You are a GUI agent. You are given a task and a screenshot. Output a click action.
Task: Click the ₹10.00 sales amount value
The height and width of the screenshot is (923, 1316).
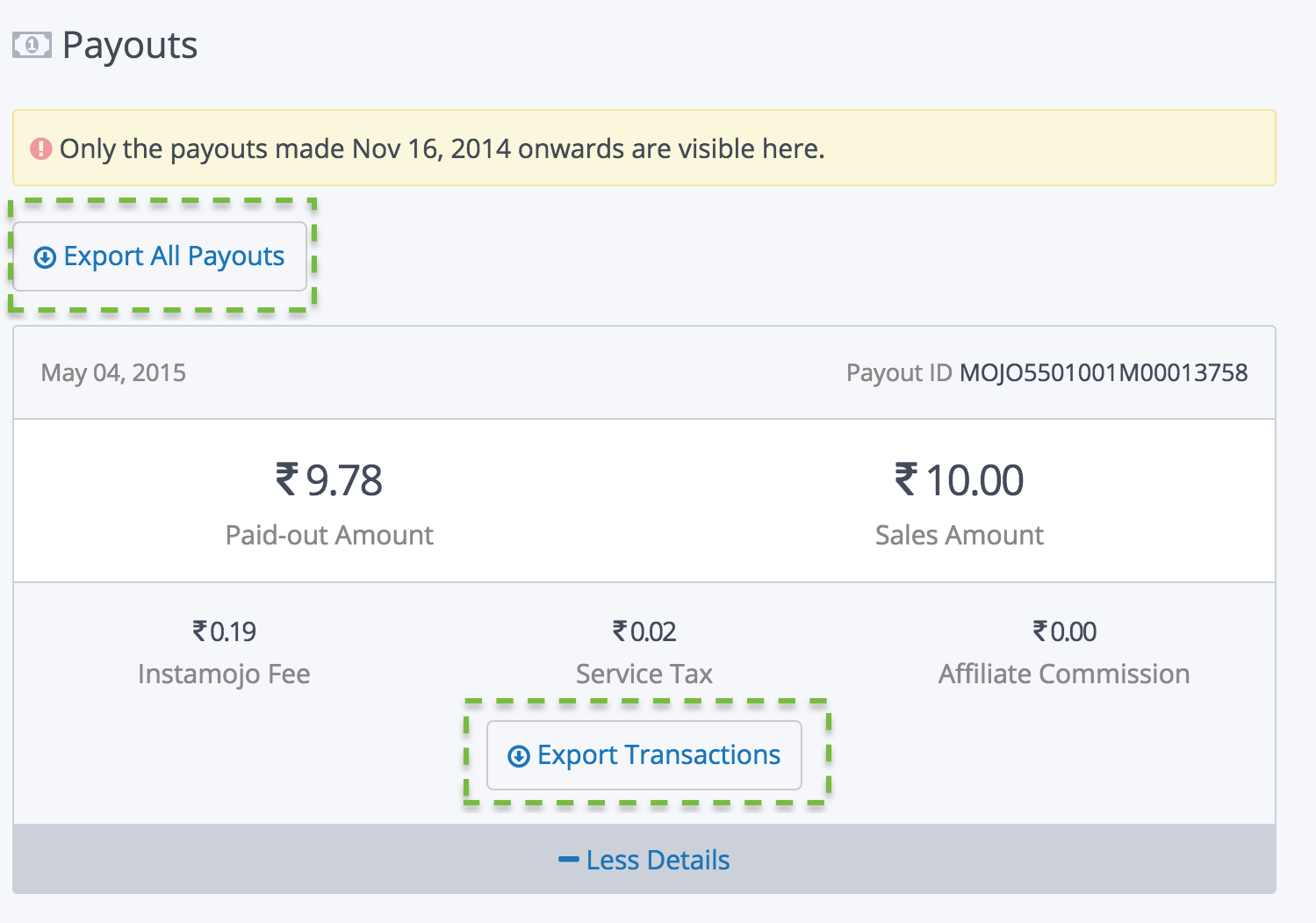click(x=959, y=480)
